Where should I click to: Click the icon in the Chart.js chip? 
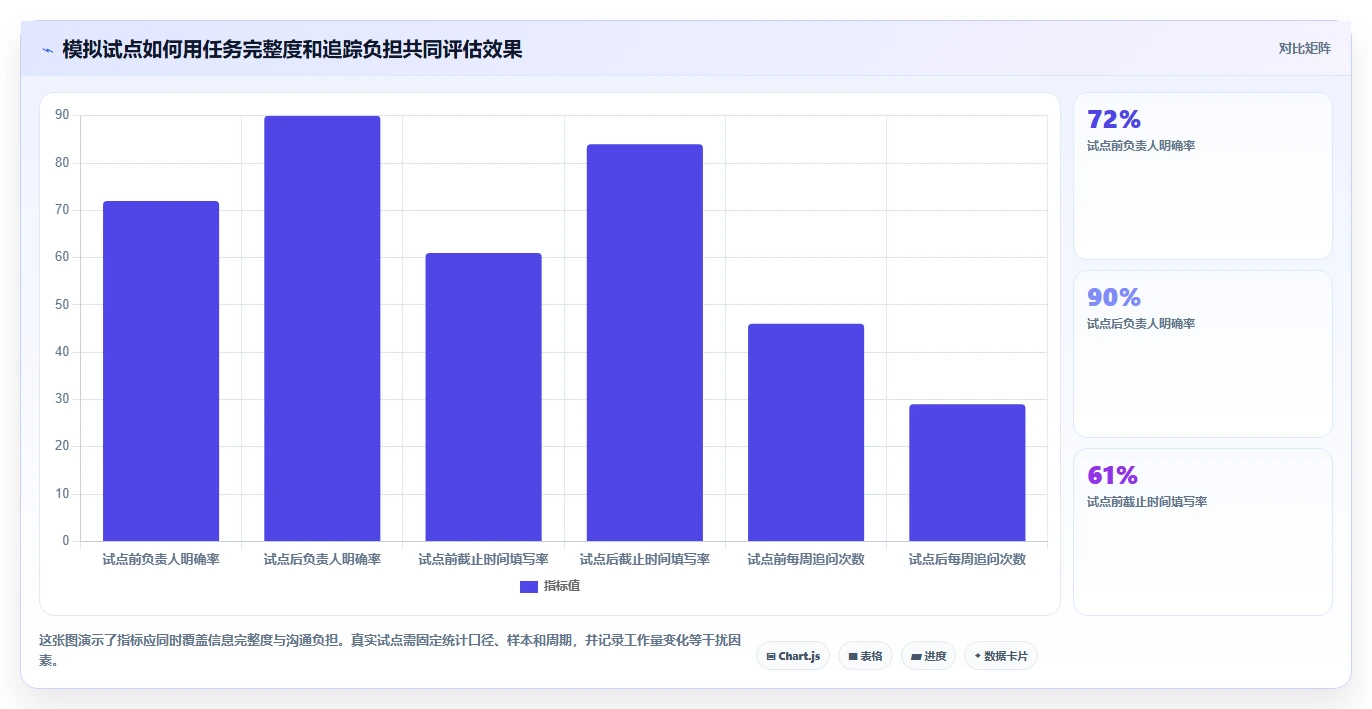pos(771,657)
